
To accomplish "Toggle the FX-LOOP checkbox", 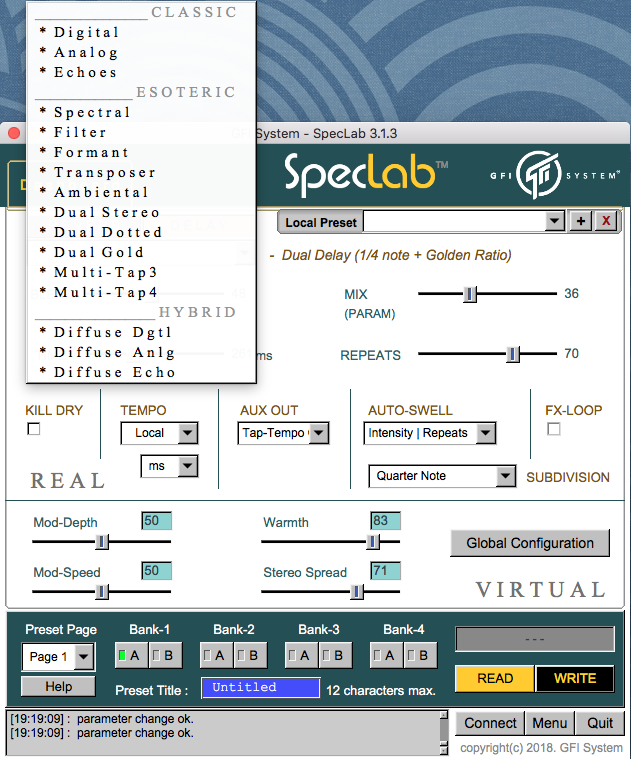I will click(554, 429).
